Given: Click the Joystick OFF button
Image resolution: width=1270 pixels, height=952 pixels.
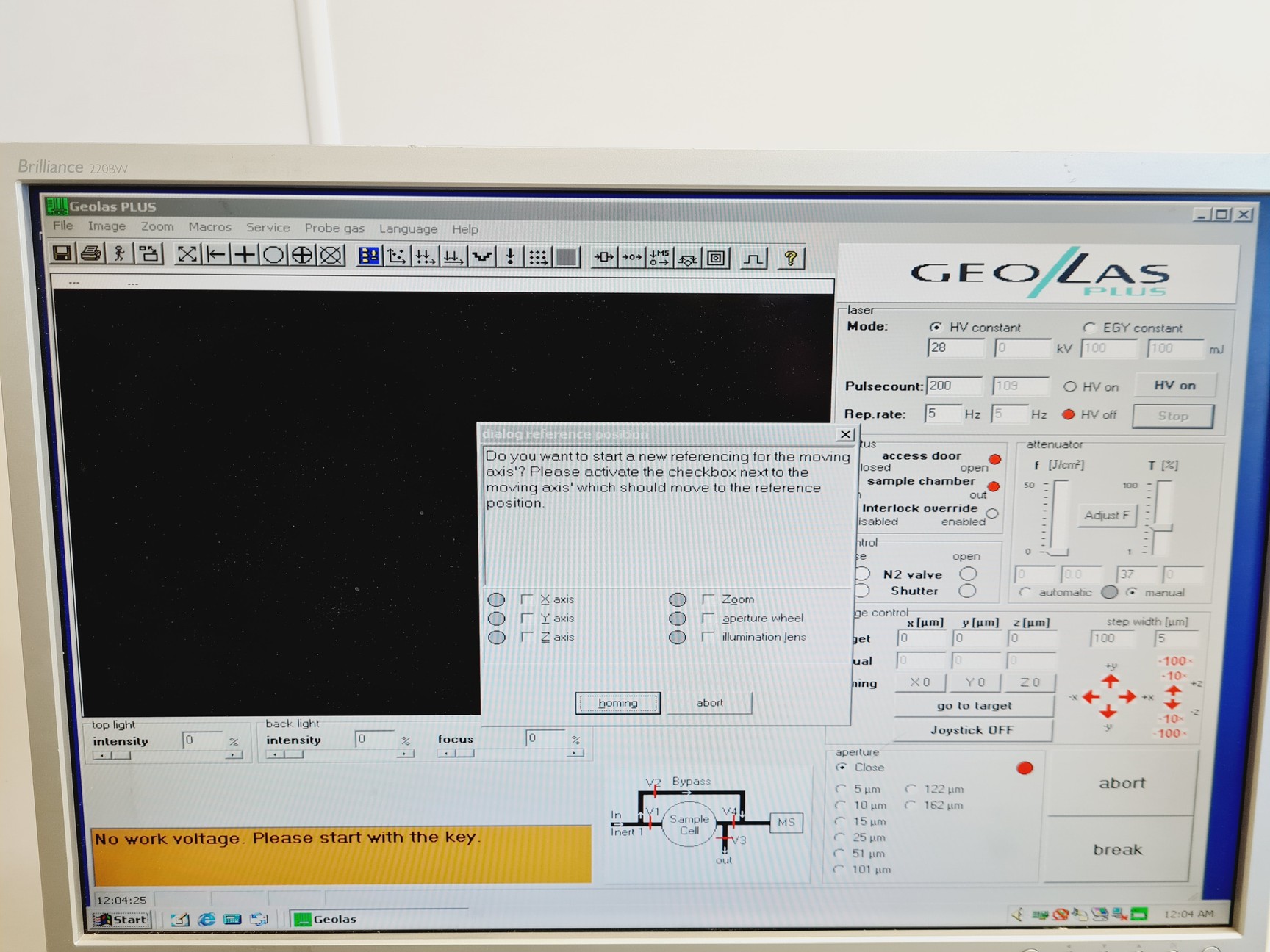Looking at the screenshot, I should (x=972, y=730).
